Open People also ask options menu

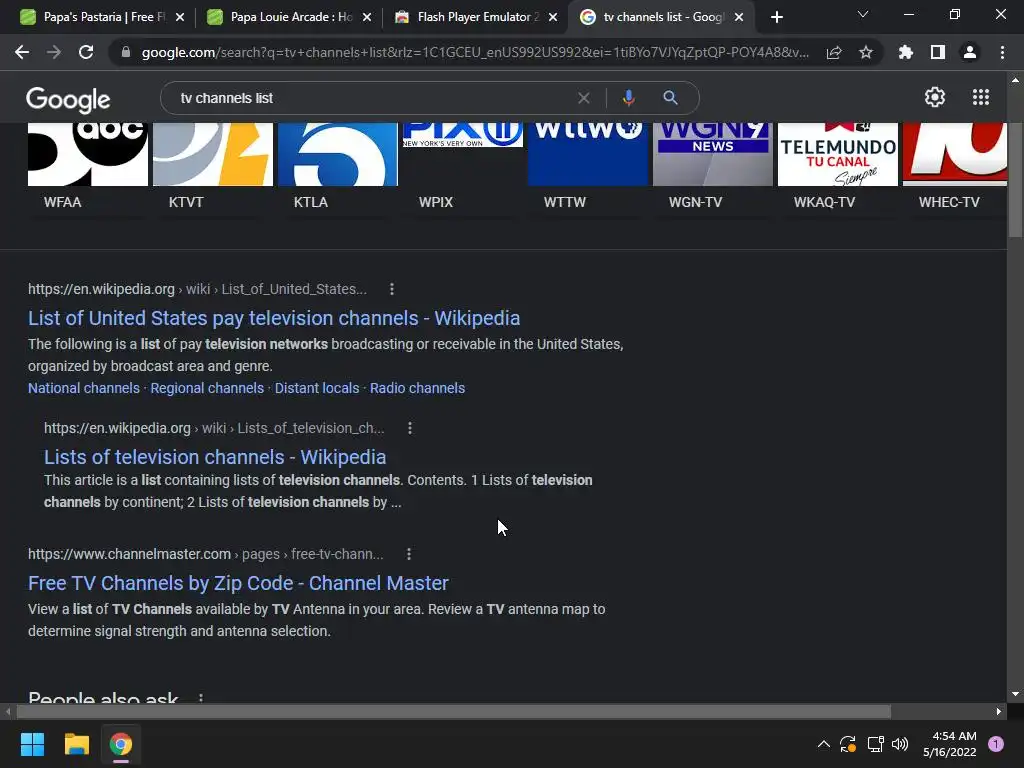200,698
